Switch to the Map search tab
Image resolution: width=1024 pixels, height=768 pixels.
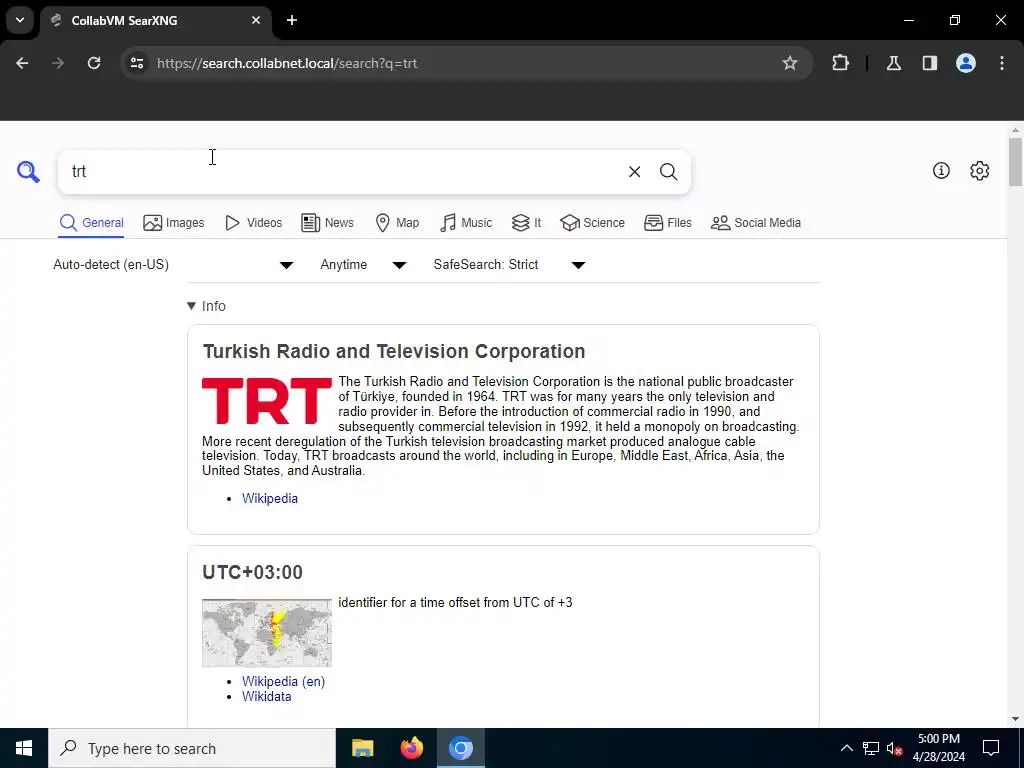point(397,223)
